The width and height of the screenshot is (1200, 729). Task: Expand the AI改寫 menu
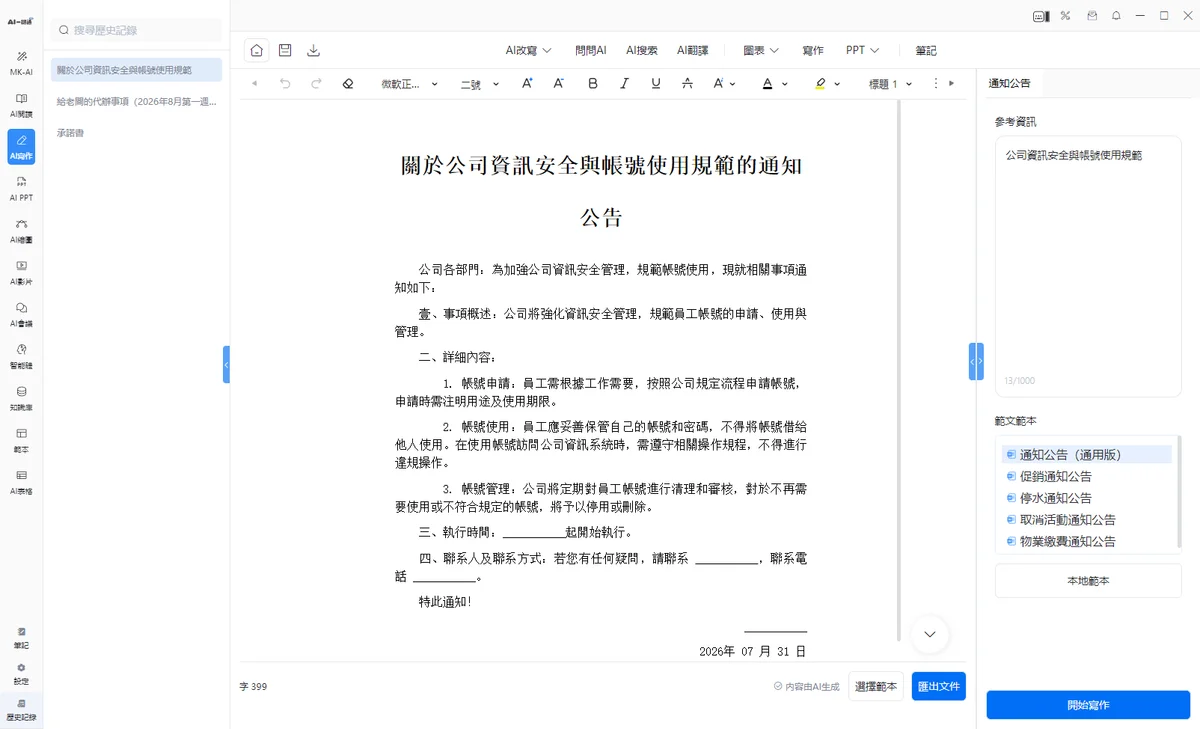coord(528,50)
